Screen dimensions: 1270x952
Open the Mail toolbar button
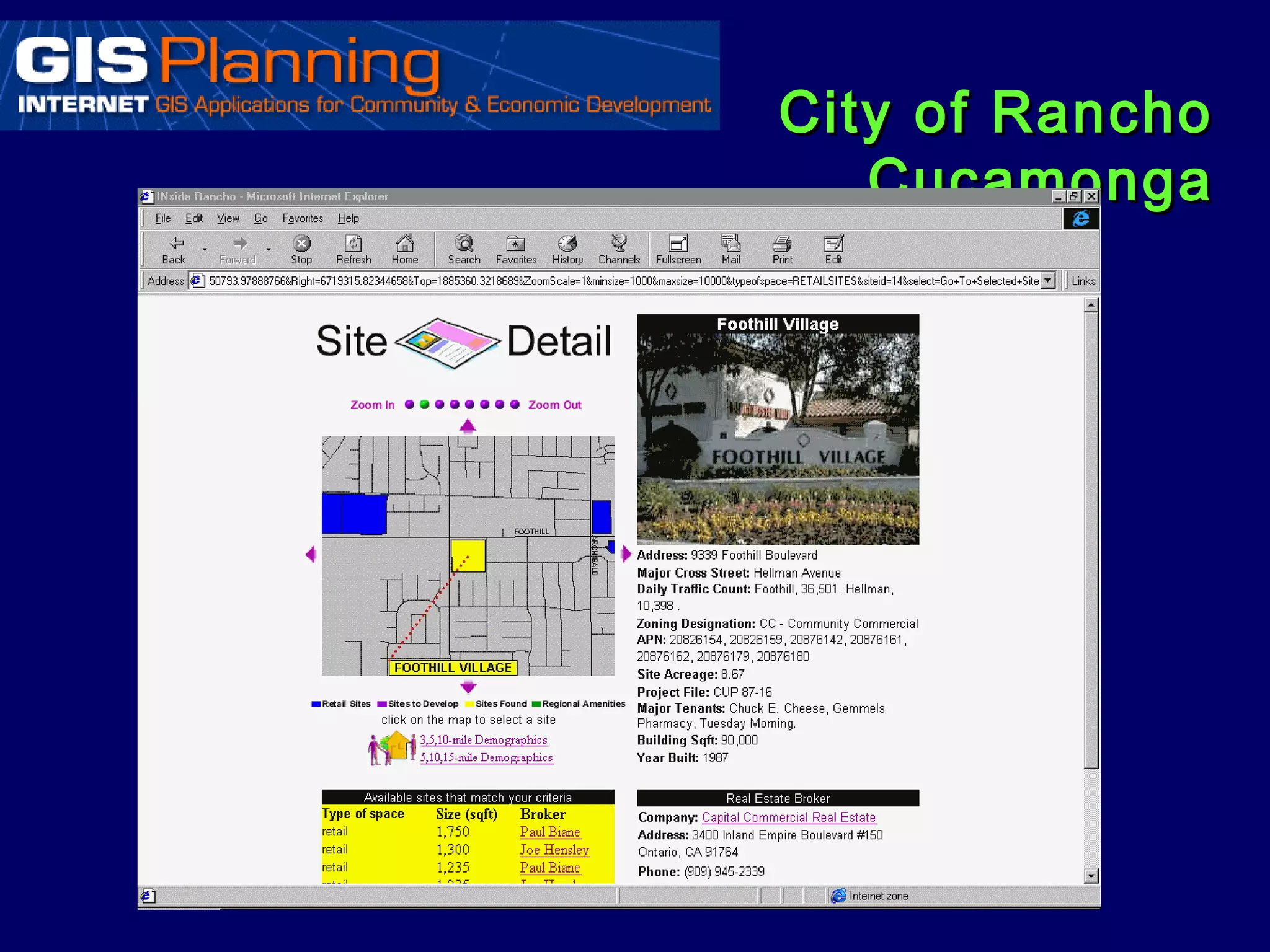[730, 250]
